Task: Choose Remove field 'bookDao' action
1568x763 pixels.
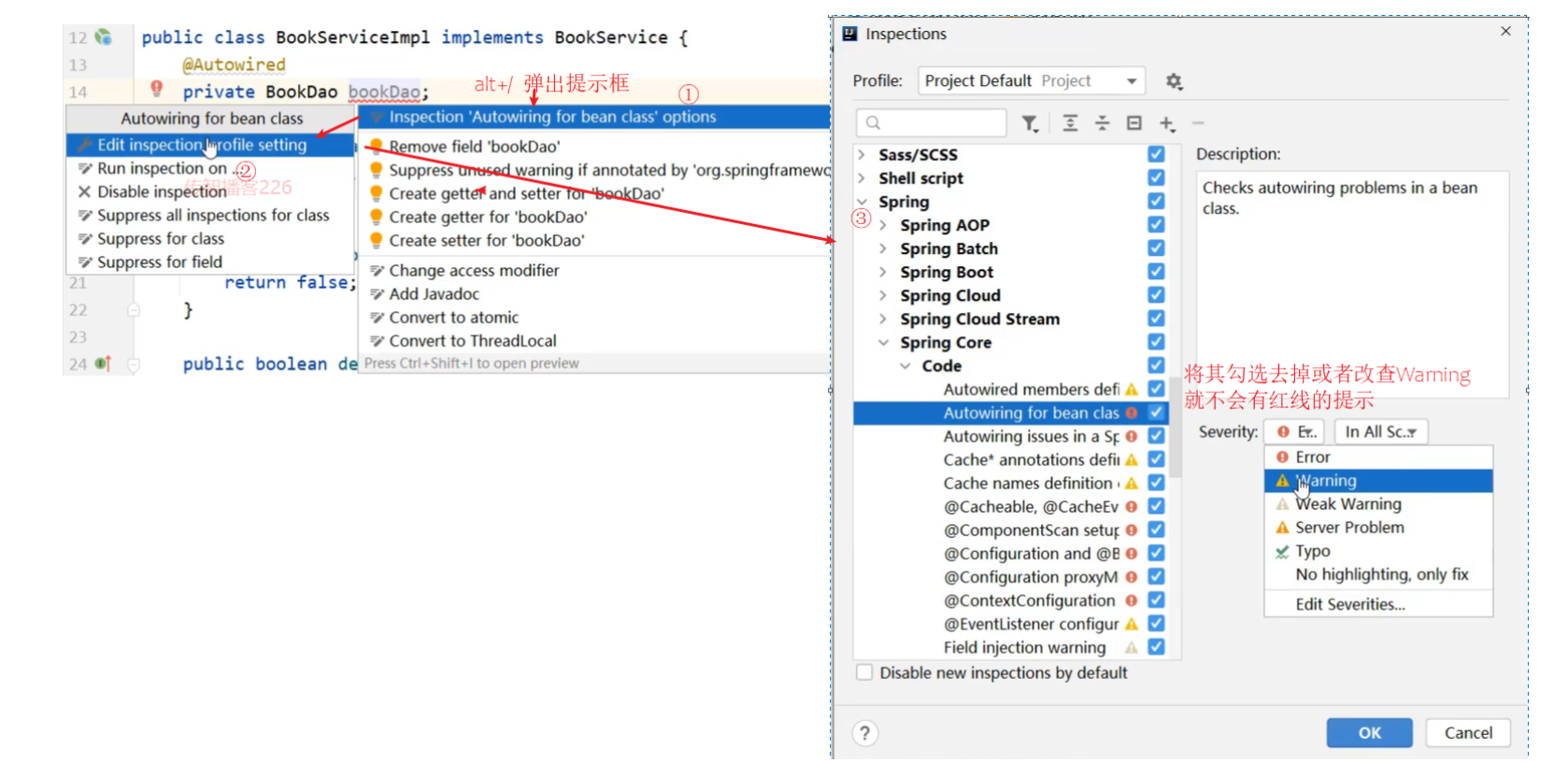Action: coord(595,147)
